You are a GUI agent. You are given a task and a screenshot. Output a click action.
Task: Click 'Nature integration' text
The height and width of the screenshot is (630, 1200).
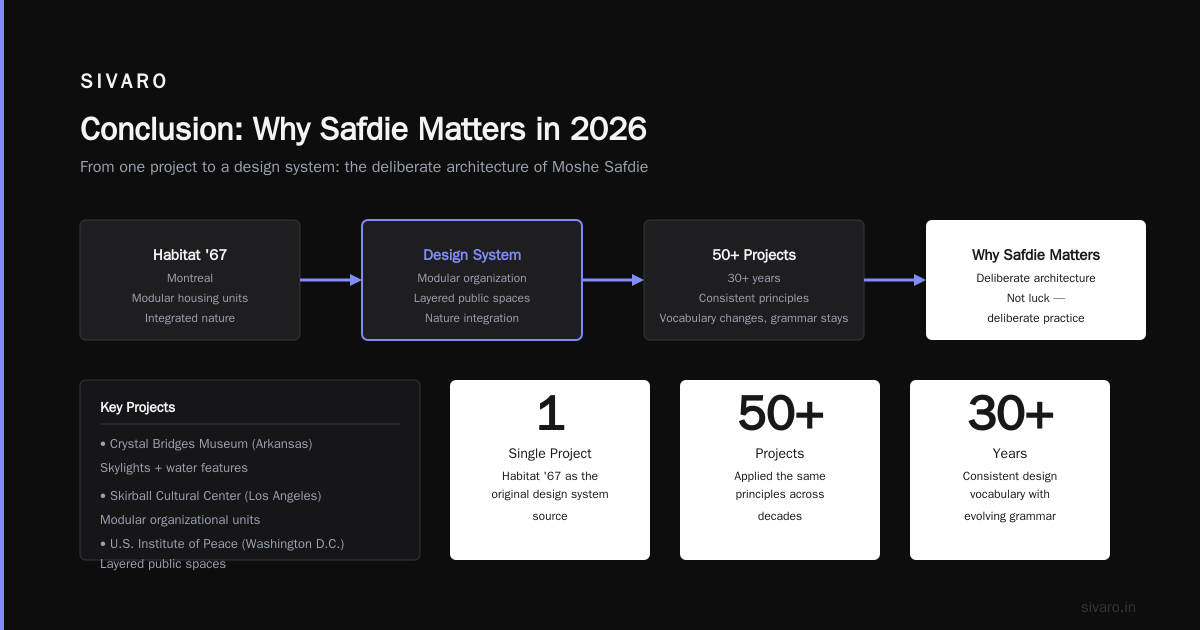(472, 318)
